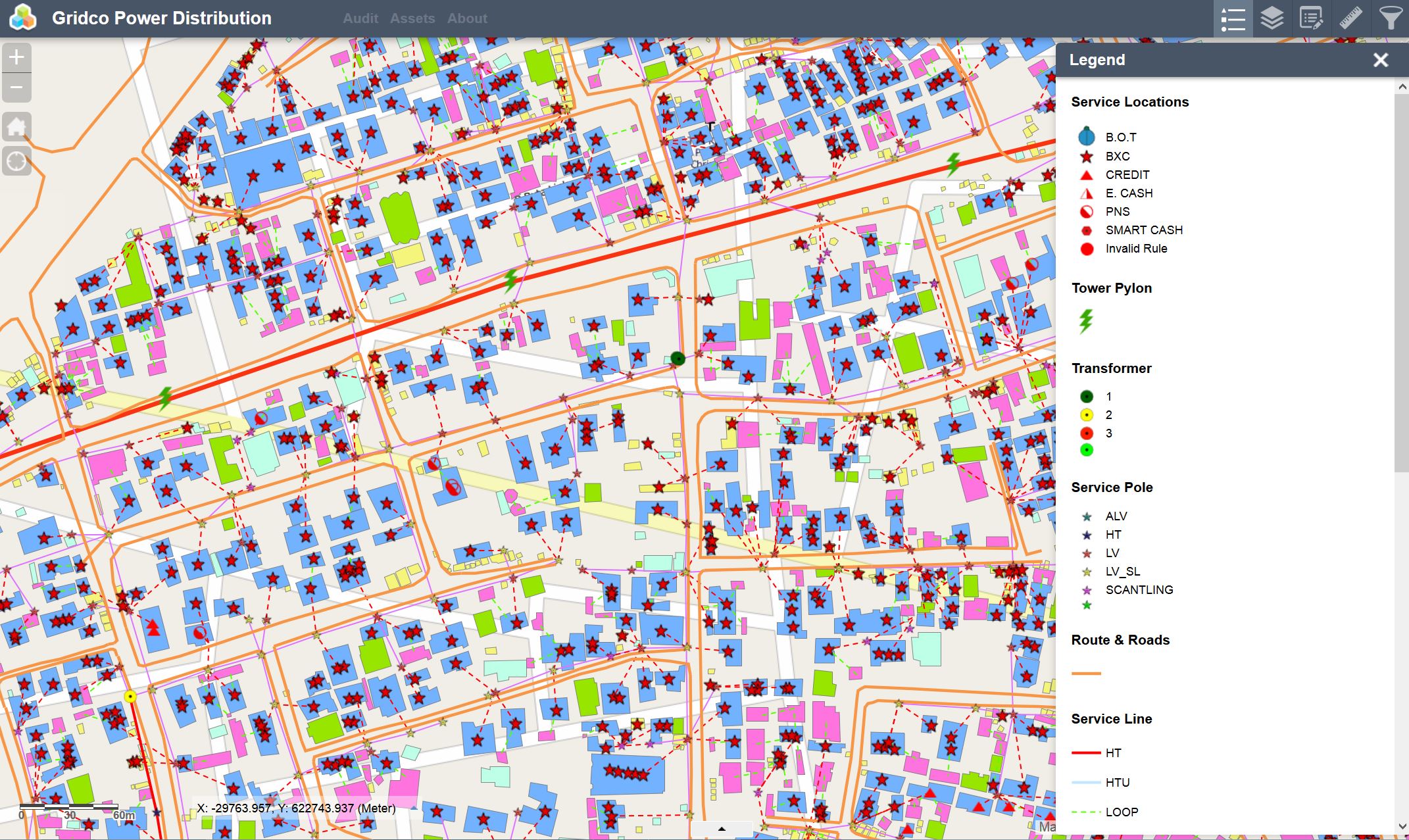Click the BXC red star legend symbol
This screenshot has height=840, width=1409.
(1087, 157)
